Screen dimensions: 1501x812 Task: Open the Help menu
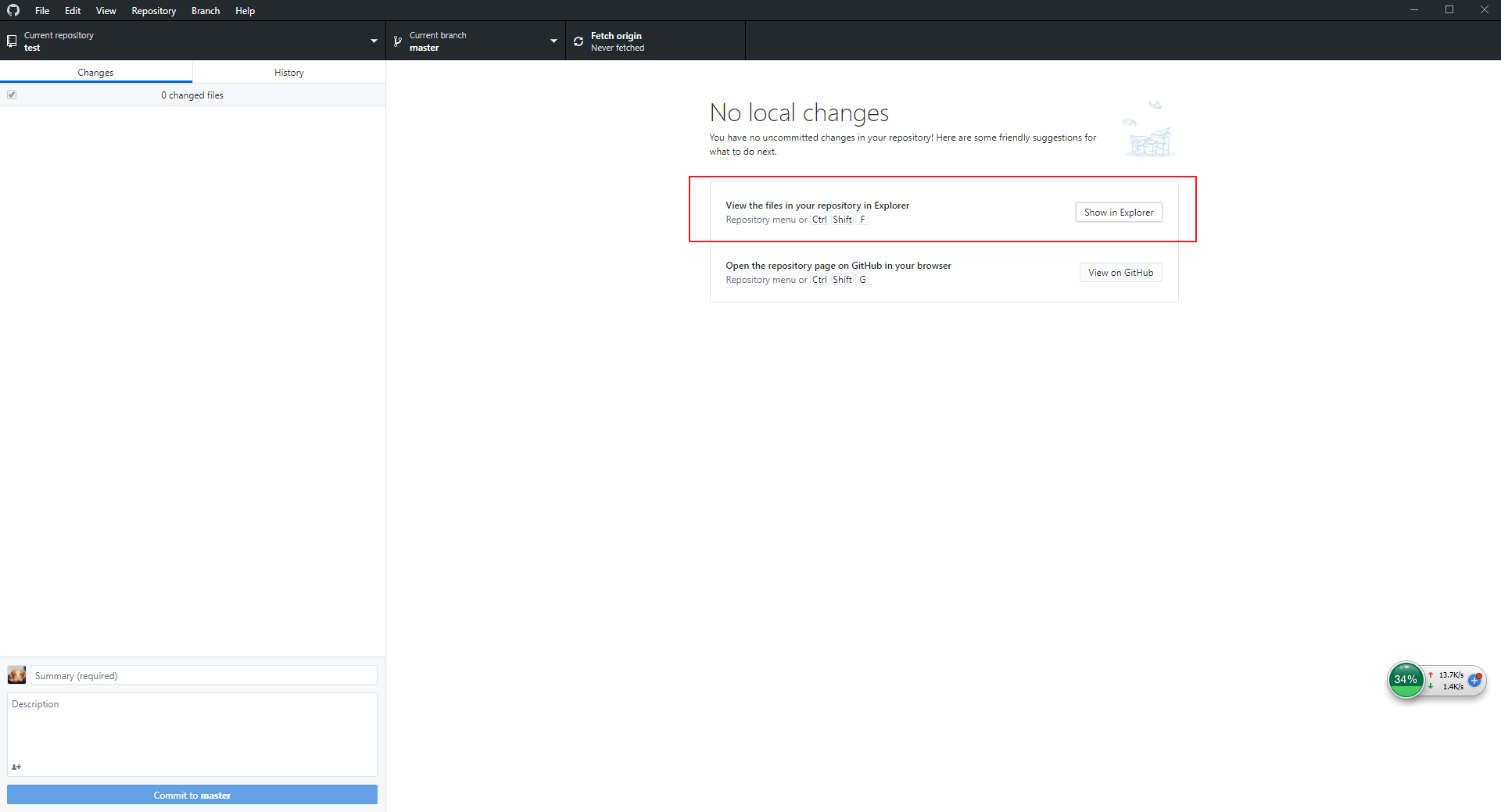click(x=245, y=10)
